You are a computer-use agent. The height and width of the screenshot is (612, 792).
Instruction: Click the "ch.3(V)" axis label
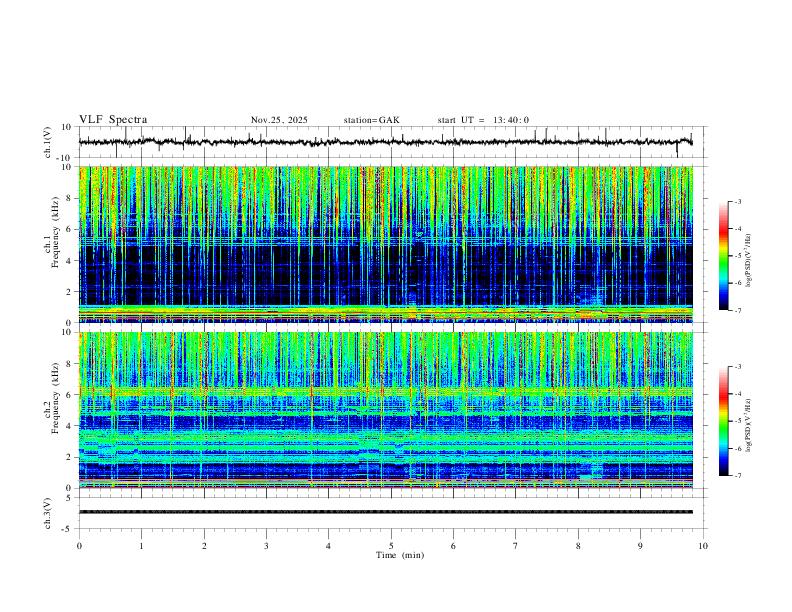click(48, 513)
